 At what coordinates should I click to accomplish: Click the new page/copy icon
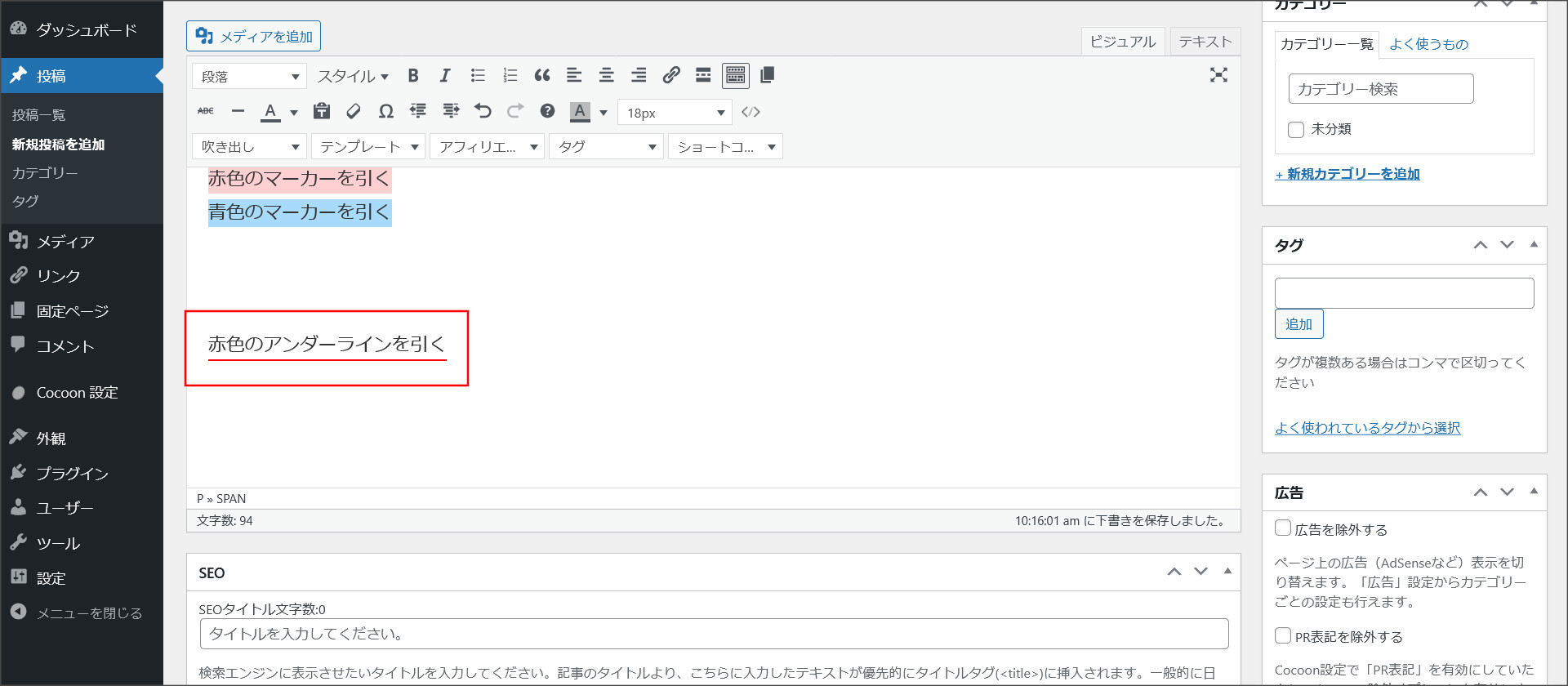pyautogui.click(x=767, y=76)
